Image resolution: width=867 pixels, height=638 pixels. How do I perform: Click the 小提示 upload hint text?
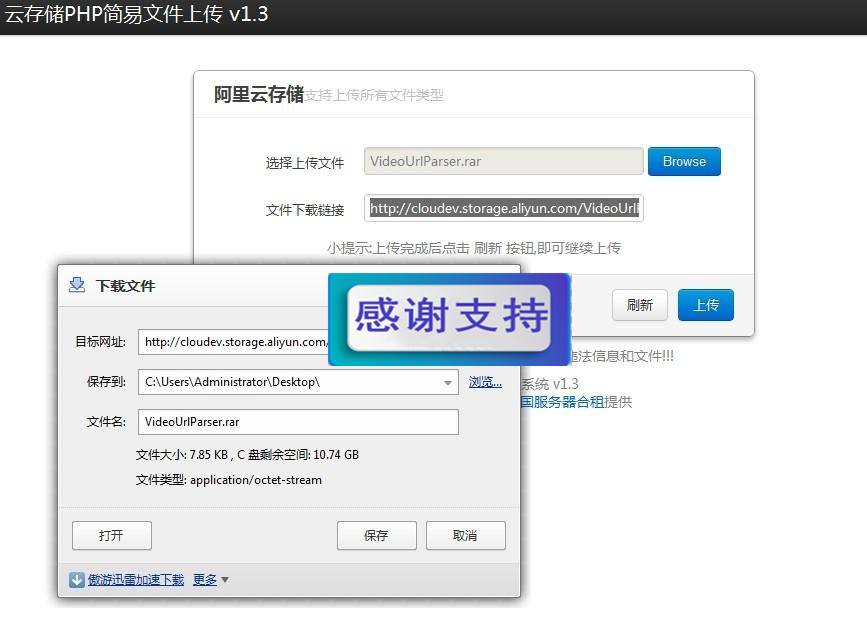[474, 248]
